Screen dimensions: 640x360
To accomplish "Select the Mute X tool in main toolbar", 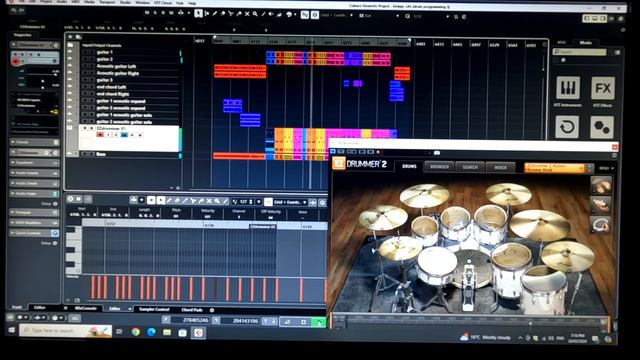I will (247, 14).
